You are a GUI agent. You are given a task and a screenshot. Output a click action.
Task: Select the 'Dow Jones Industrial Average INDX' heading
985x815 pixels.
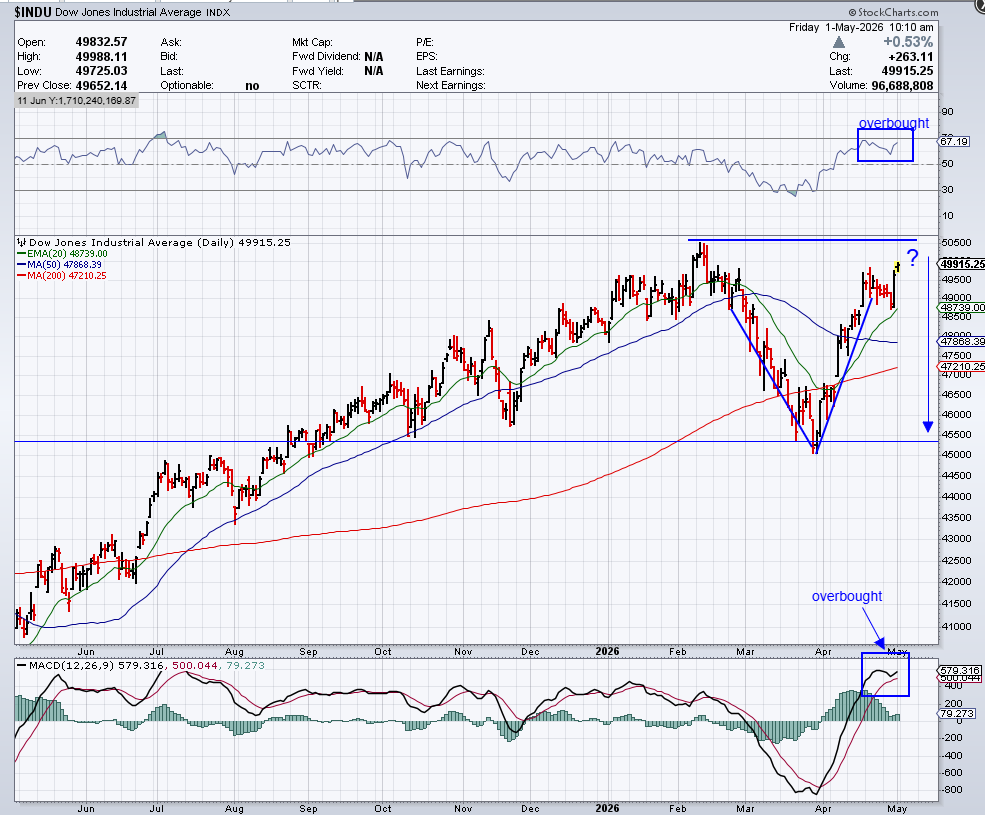point(143,12)
